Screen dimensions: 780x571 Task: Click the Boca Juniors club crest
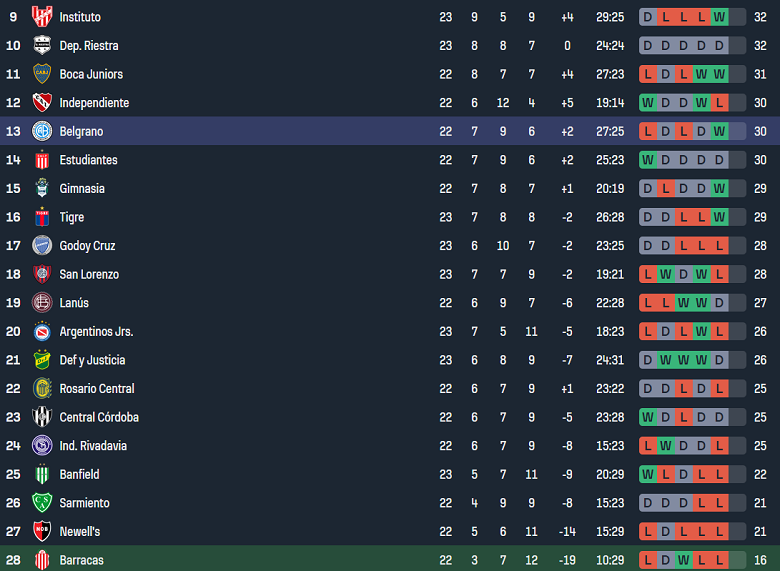pyautogui.click(x=42, y=74)
